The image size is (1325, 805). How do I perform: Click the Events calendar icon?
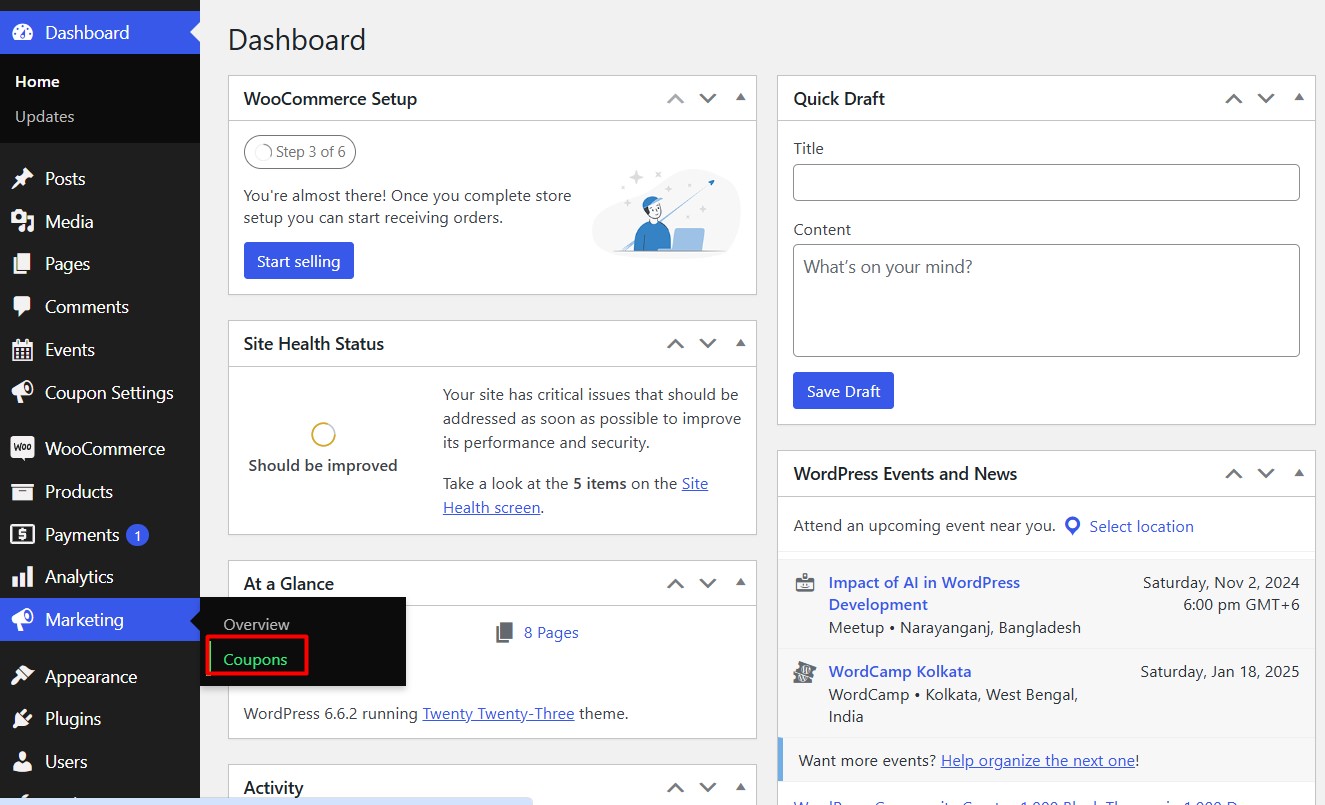[22, 350]
